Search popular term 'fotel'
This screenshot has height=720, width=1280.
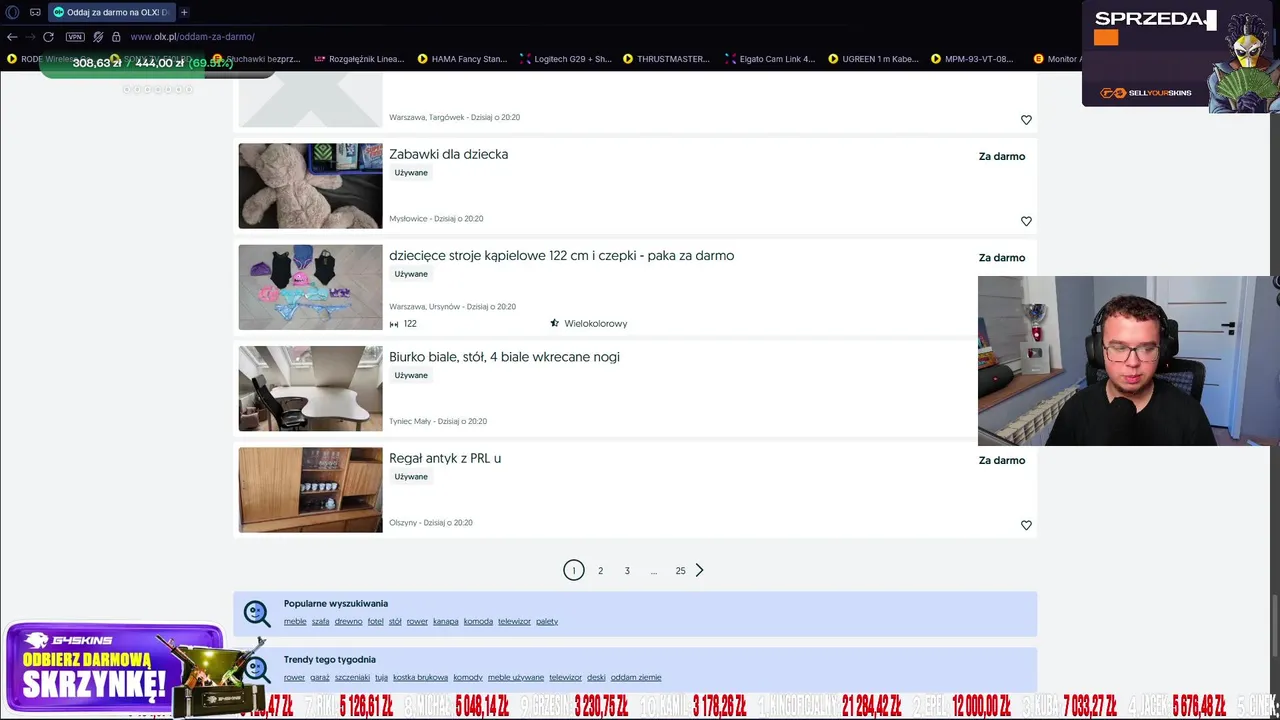376,621
